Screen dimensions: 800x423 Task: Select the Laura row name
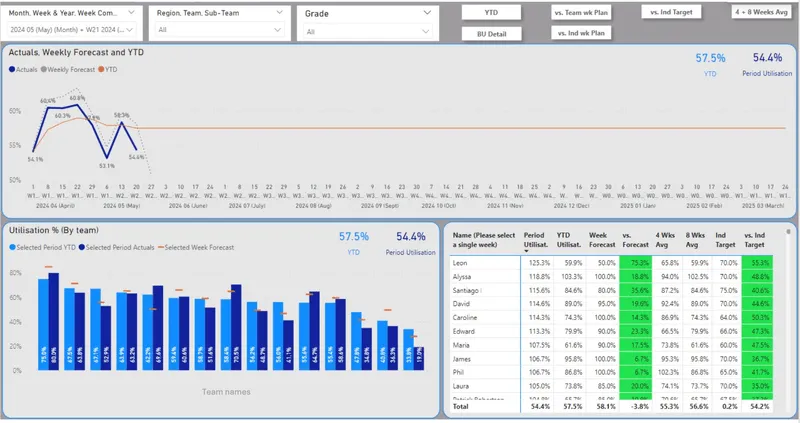(460, 386)
